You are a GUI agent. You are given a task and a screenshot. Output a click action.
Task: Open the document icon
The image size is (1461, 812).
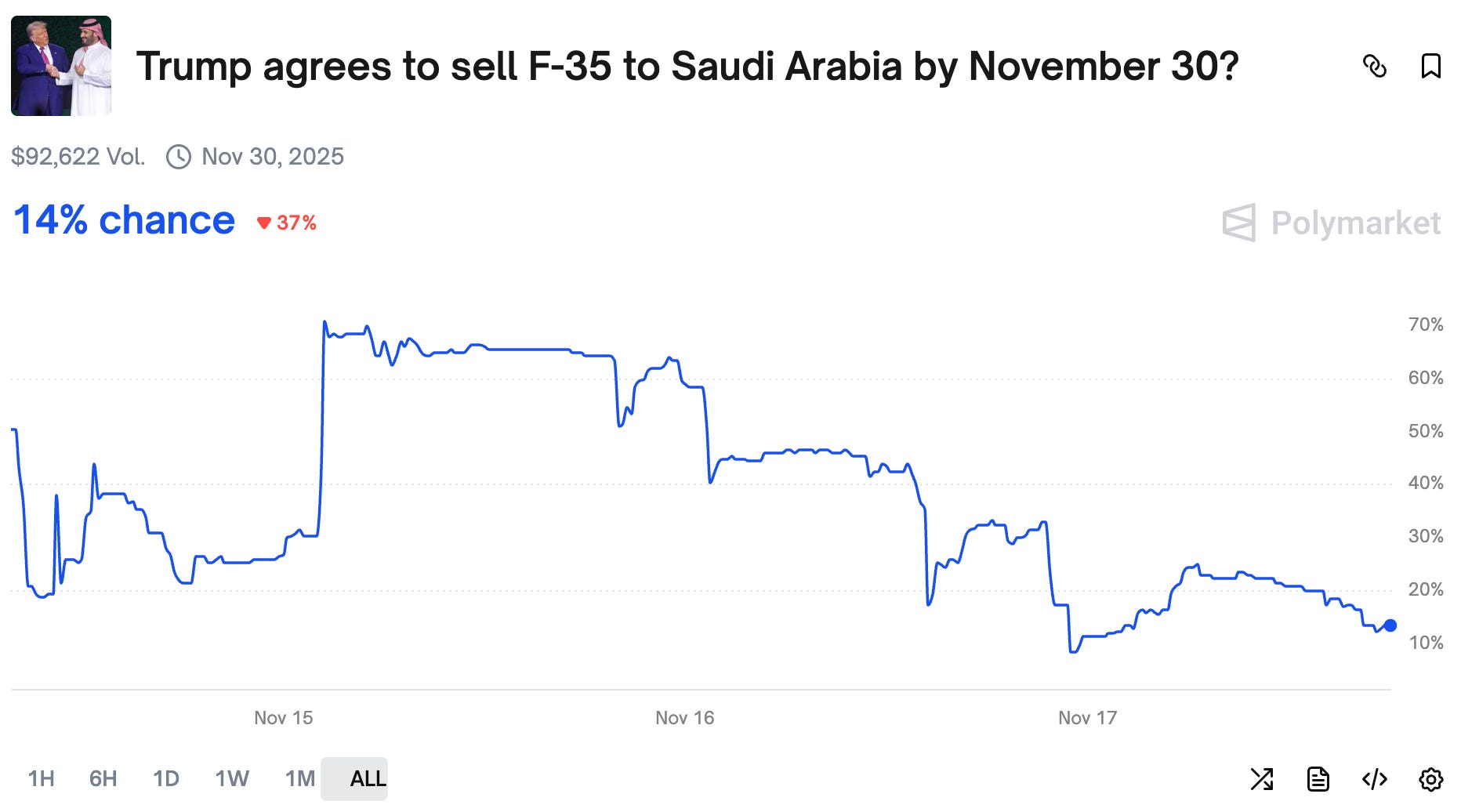[1318, 779]
